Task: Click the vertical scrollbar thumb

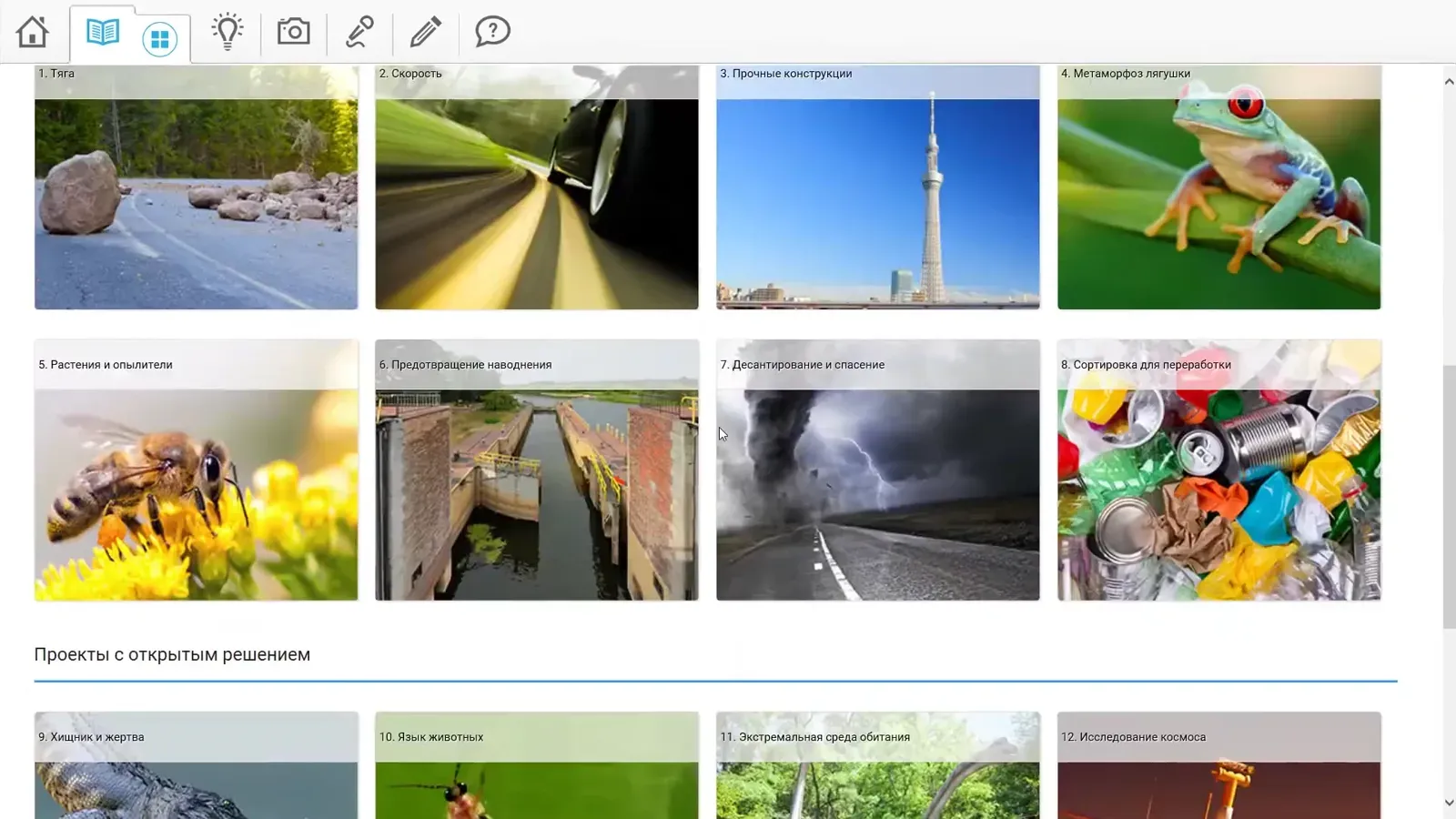Action: (1449, 496)
